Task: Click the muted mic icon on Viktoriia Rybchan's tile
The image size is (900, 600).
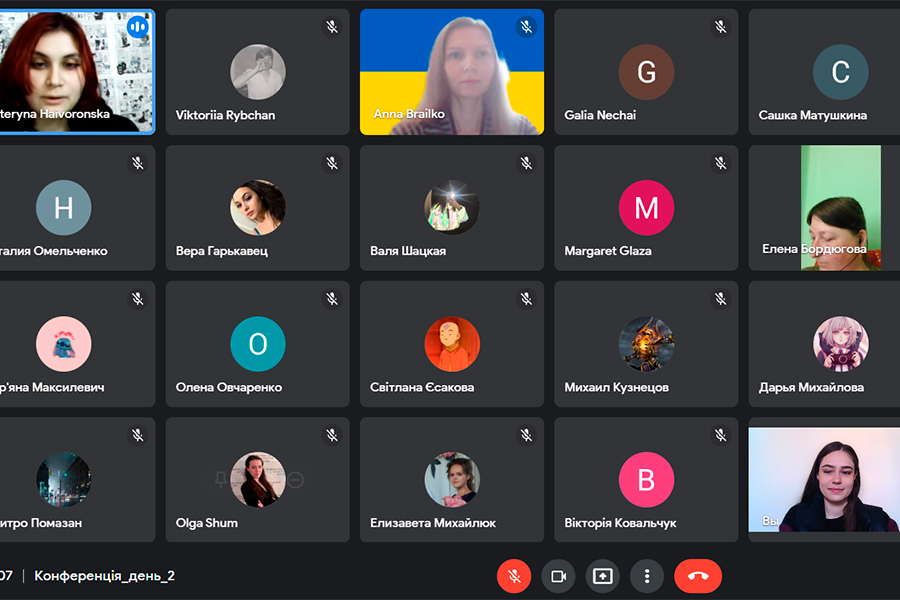Action: (x=332, y=26)
